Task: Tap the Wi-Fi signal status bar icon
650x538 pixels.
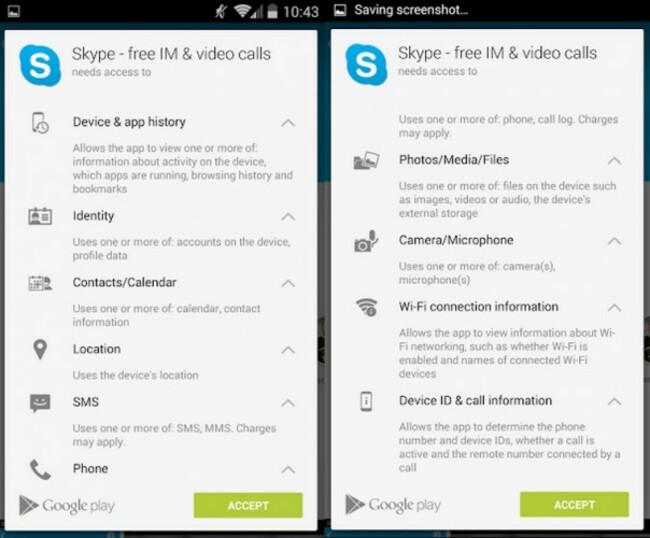Action: [x=242, y=11]
